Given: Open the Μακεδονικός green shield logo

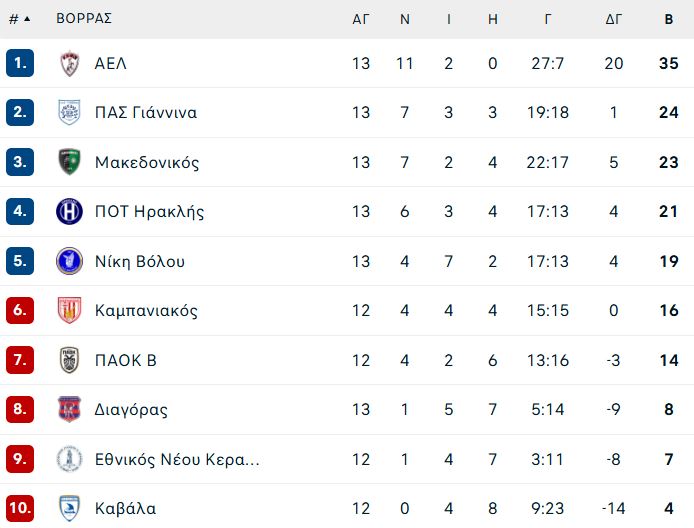Looking at the screenshot, I should point(69,162).
